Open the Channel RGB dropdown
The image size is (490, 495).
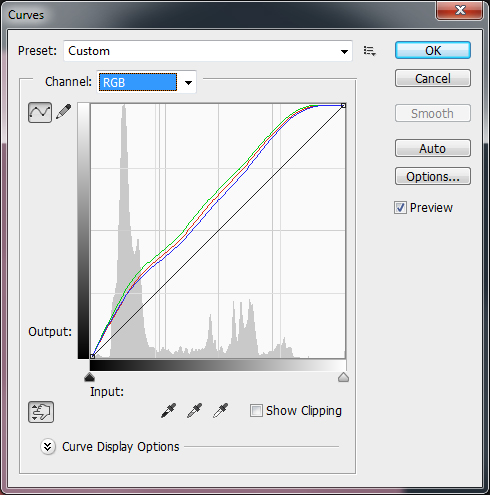tap(147, 82)
